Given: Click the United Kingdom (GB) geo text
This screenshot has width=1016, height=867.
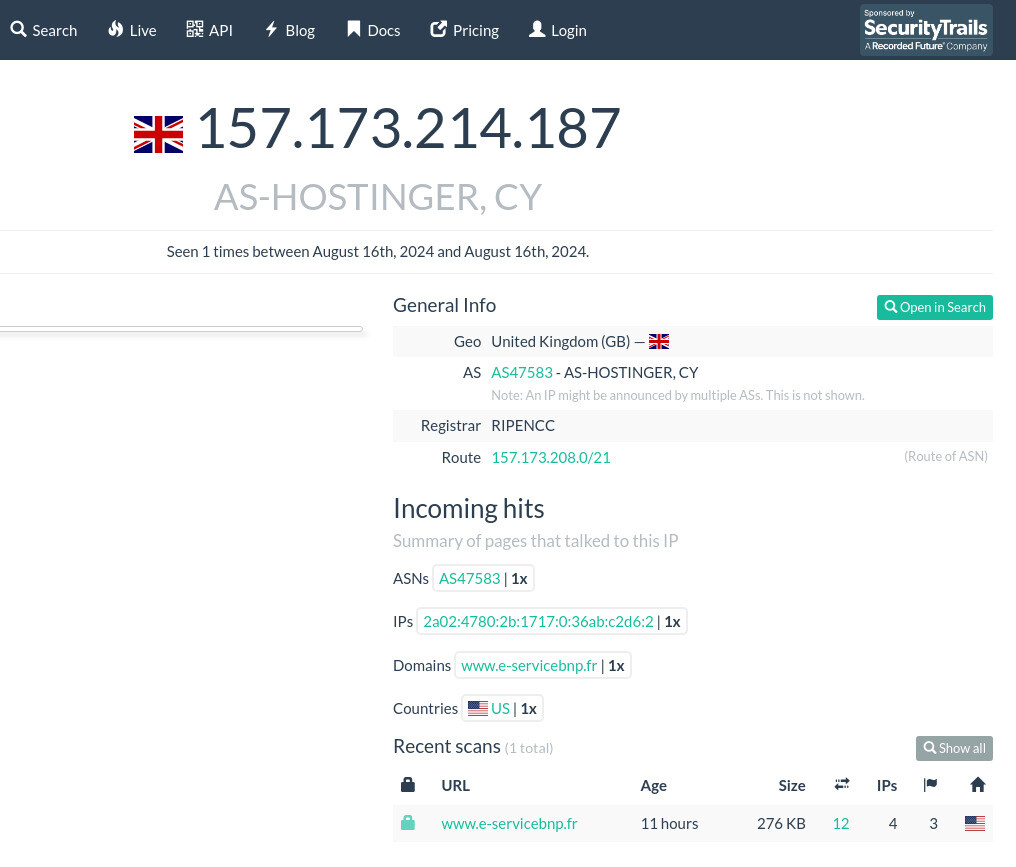Looking at the screenshot, I should point(560,341).
